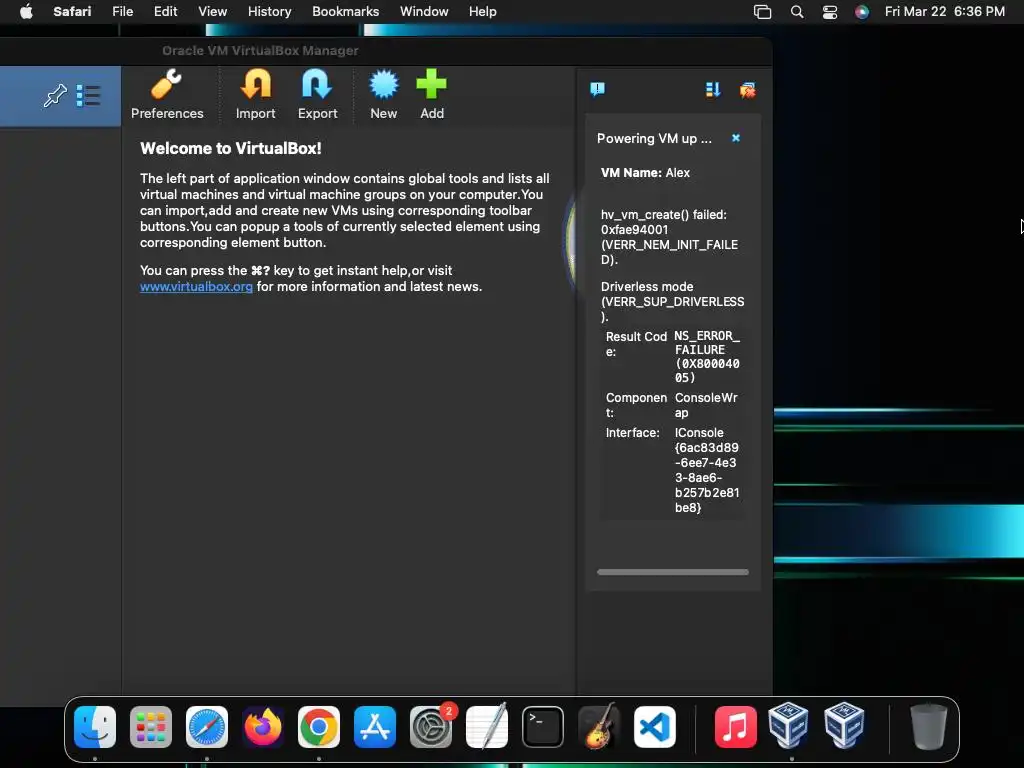Open the www.virtualbox.org link

[x=196, y=287]
